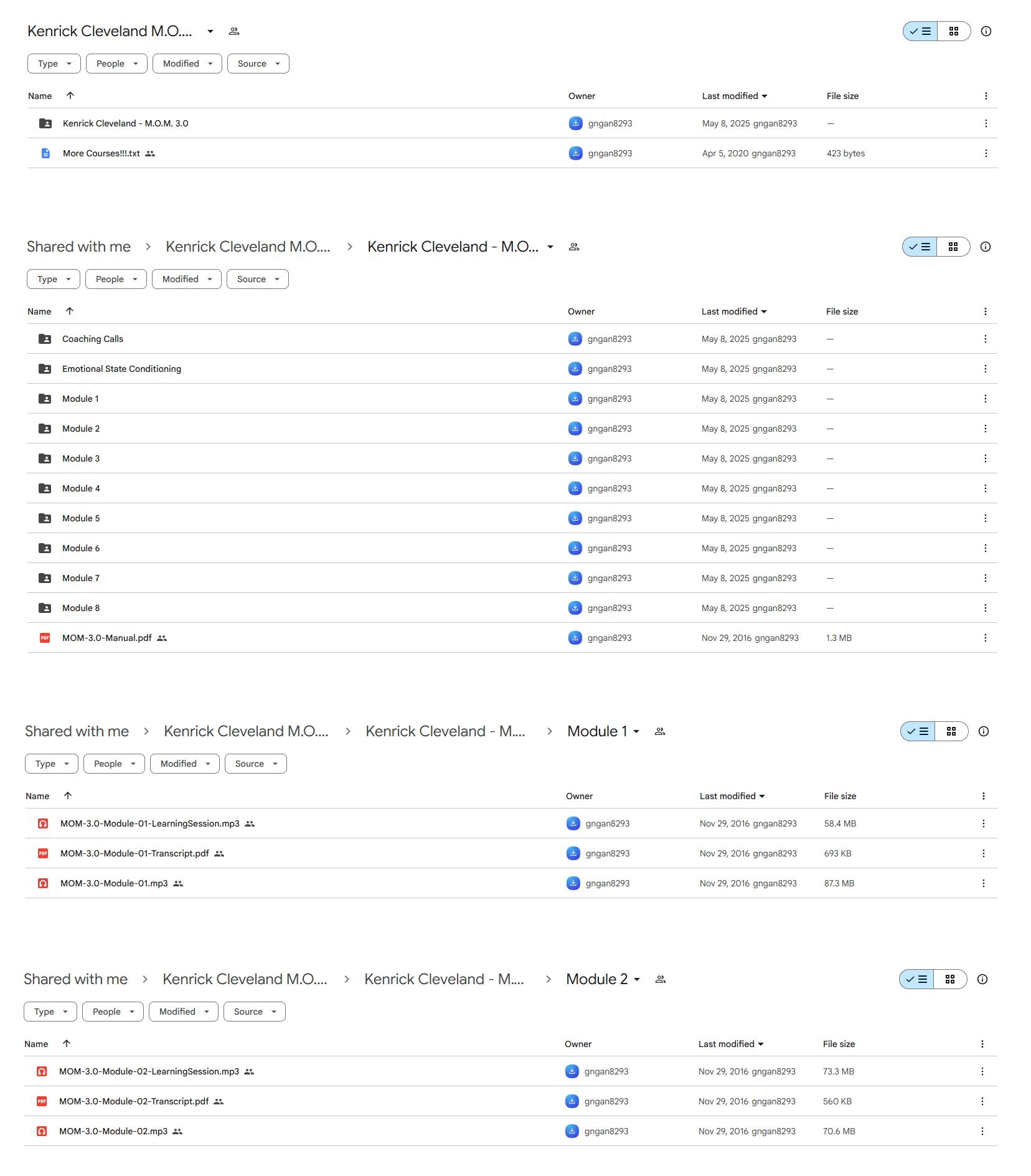Click column options dots in Module 1 list header

click(x=983, y=796)
